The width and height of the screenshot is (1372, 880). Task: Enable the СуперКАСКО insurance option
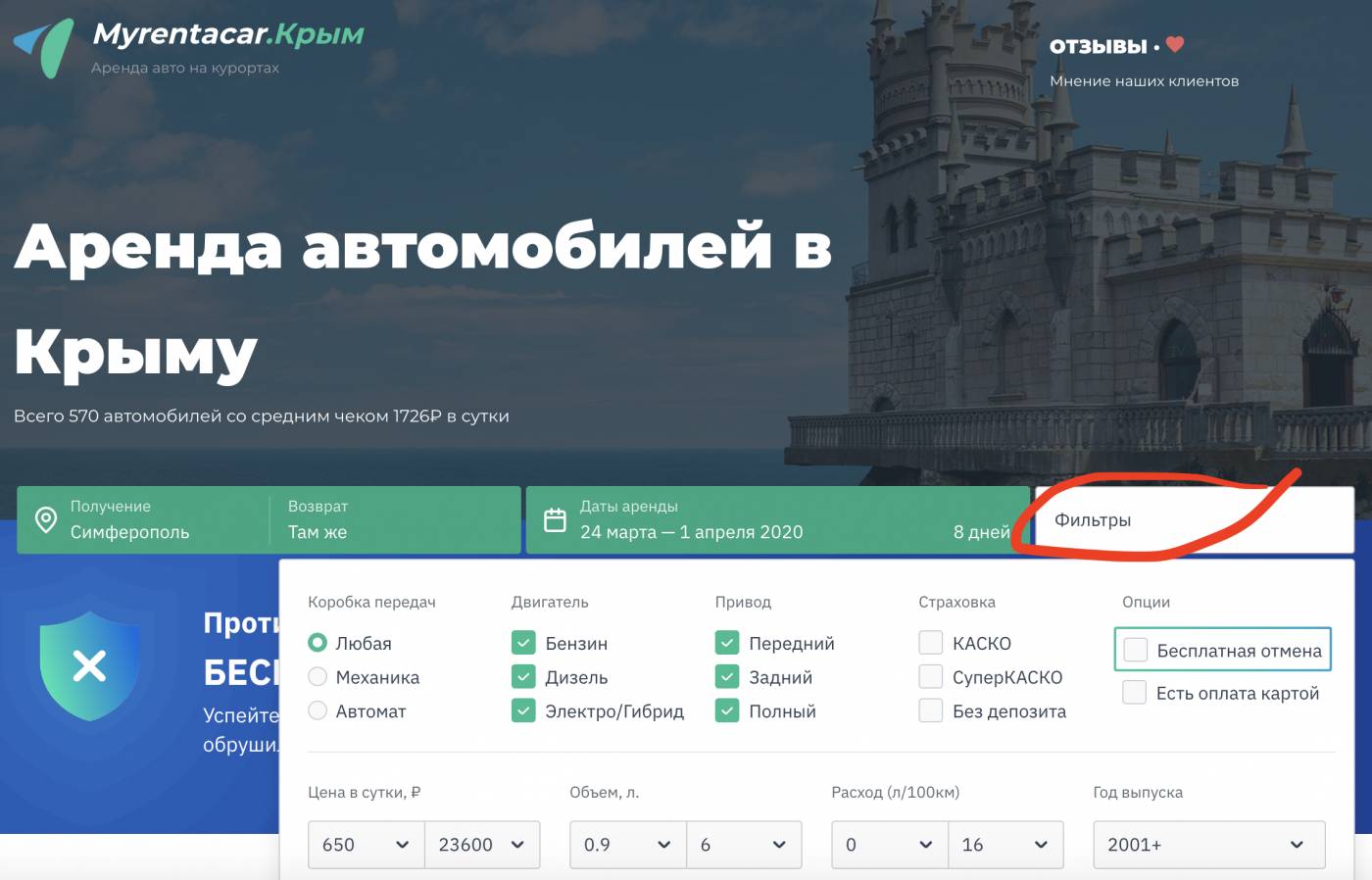(x=930, y=676)
